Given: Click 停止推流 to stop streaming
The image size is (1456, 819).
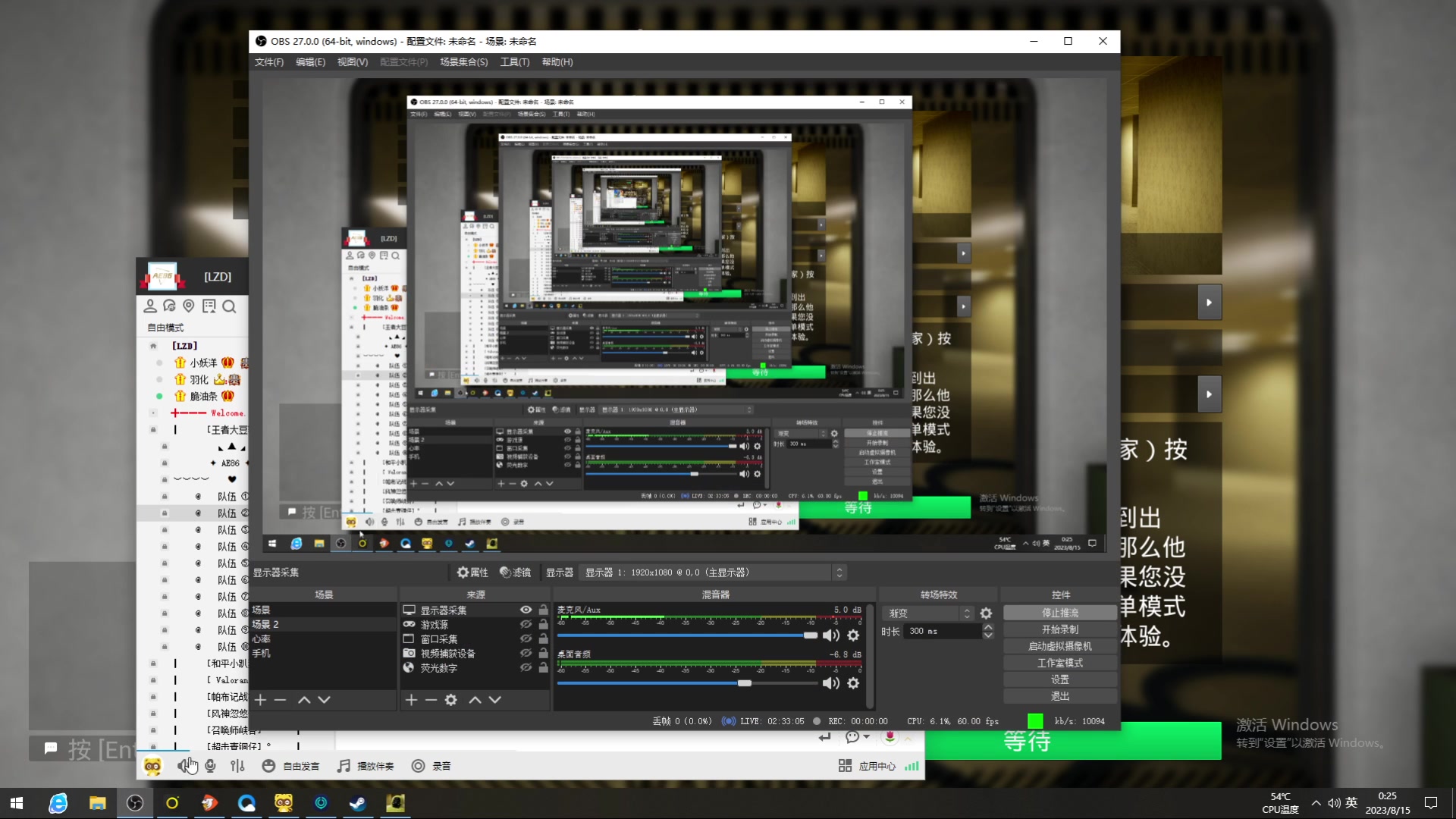Looking at the screenshot, I should (1059, 613).
